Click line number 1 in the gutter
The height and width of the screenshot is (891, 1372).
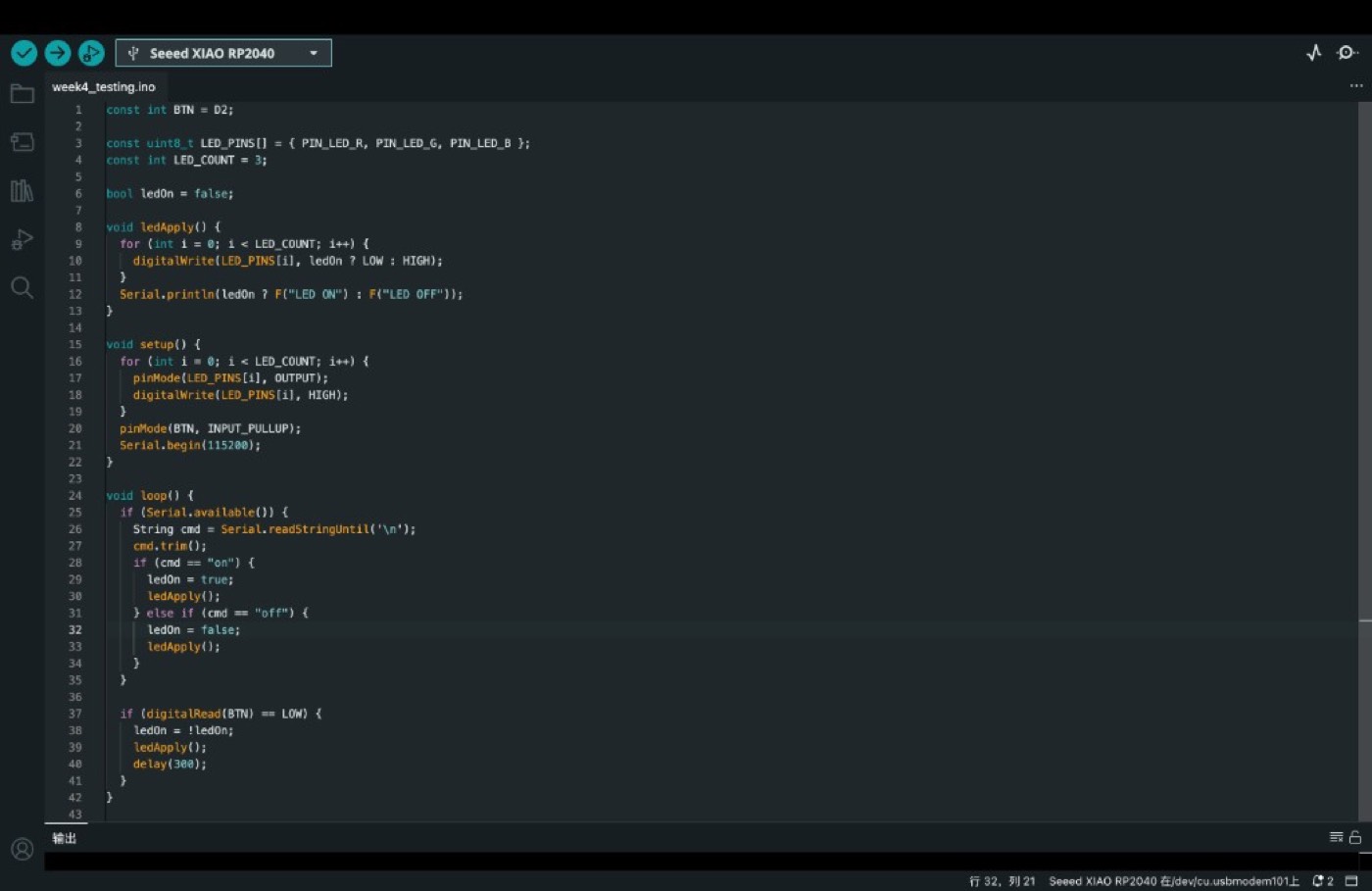point(78,110)
